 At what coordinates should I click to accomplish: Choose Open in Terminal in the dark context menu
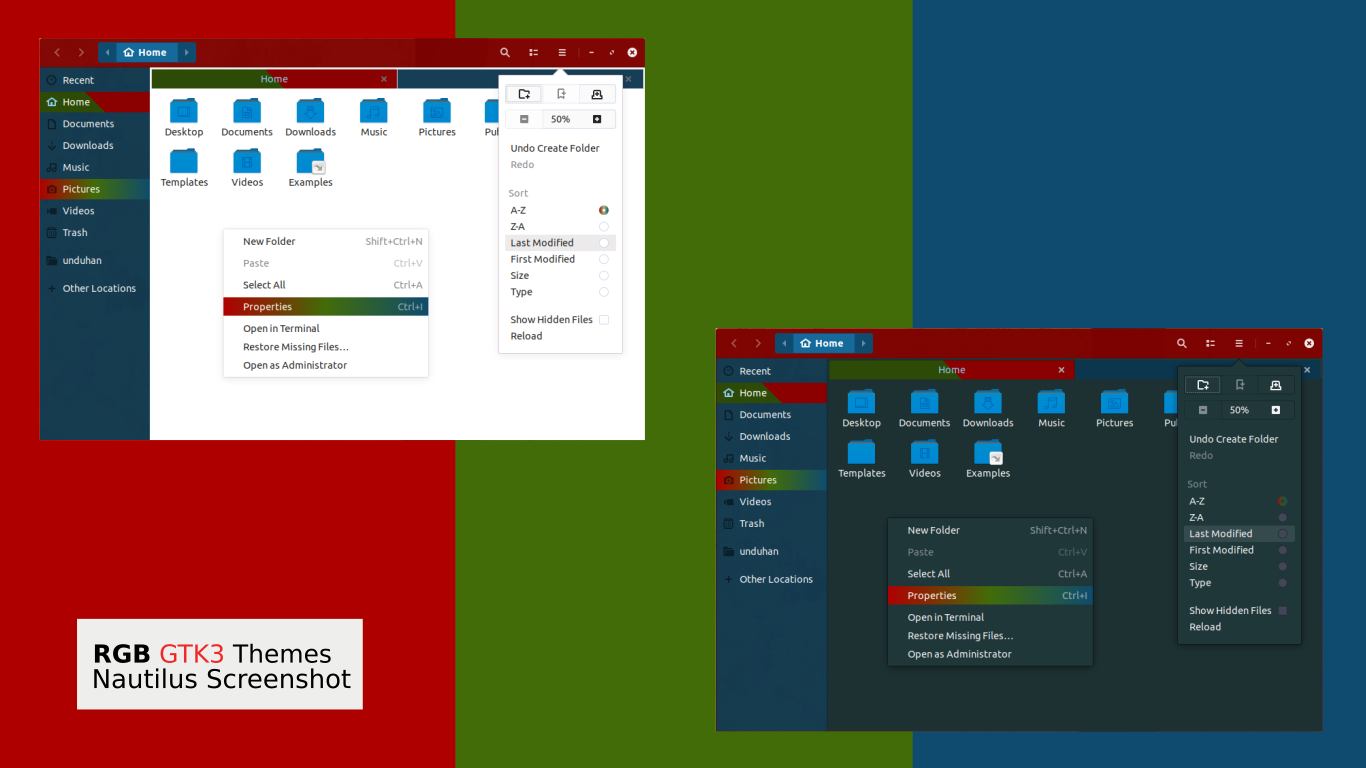[990, 617]
